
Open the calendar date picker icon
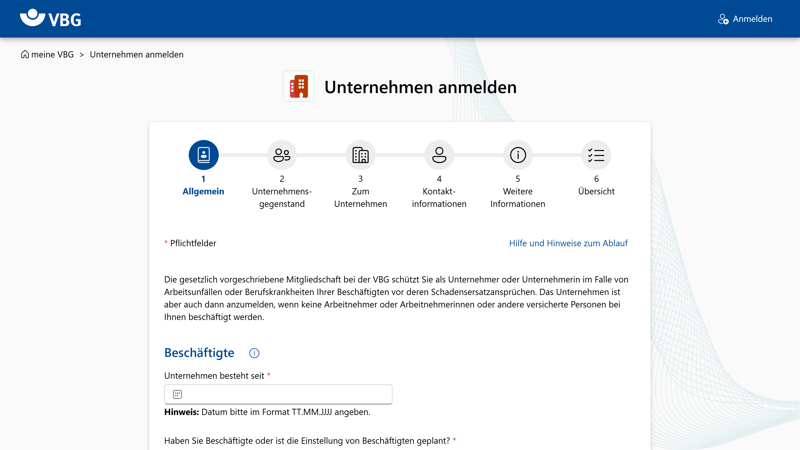click(x=178, y=395)
